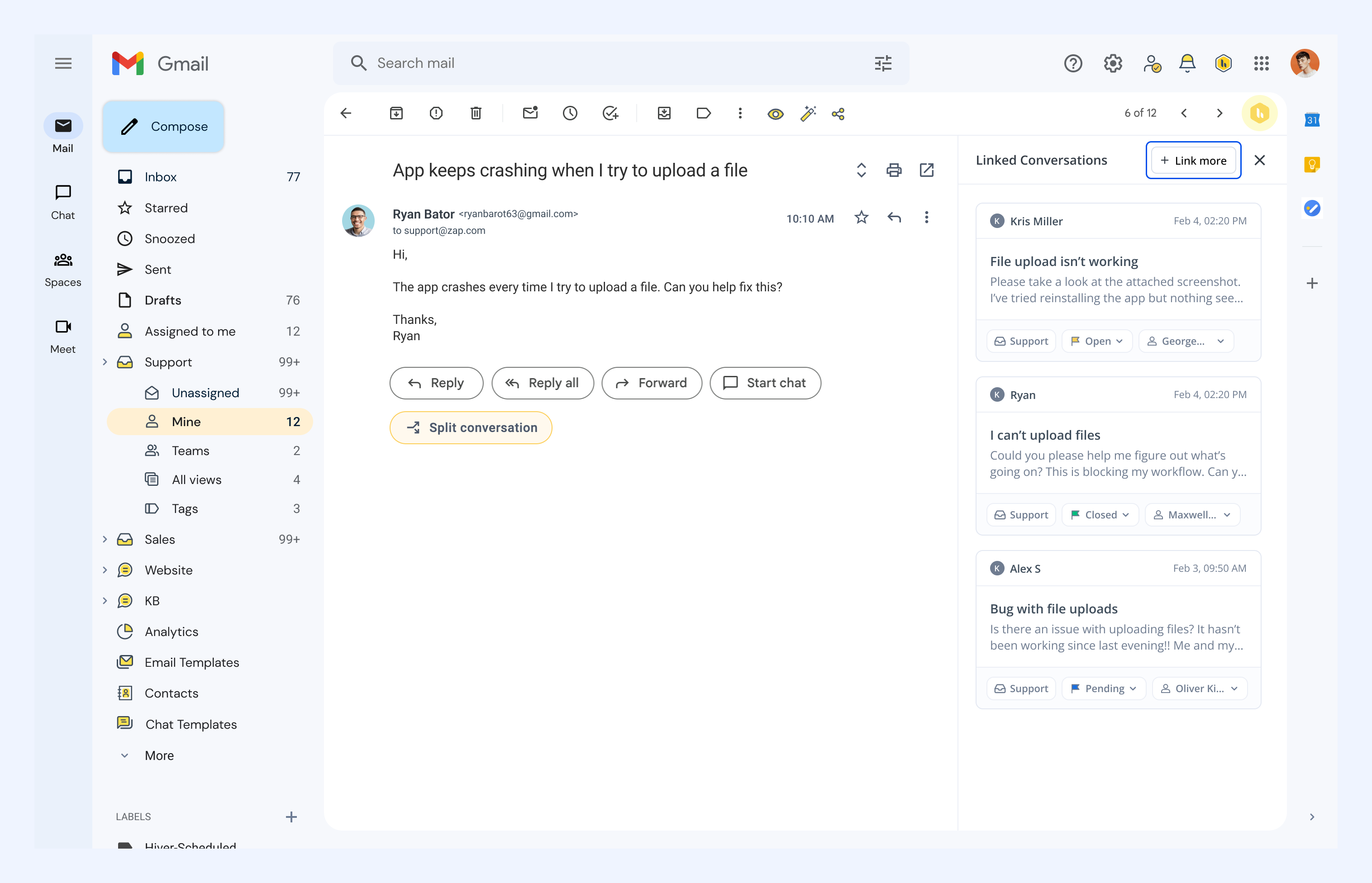
Task: Open the George assignee dropdown
Action: (1186, 341)
